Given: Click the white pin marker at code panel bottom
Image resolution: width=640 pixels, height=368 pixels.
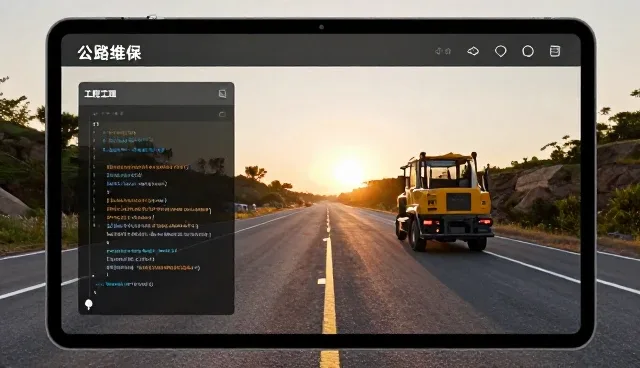Looking at the screenshot, I should 89,304.
